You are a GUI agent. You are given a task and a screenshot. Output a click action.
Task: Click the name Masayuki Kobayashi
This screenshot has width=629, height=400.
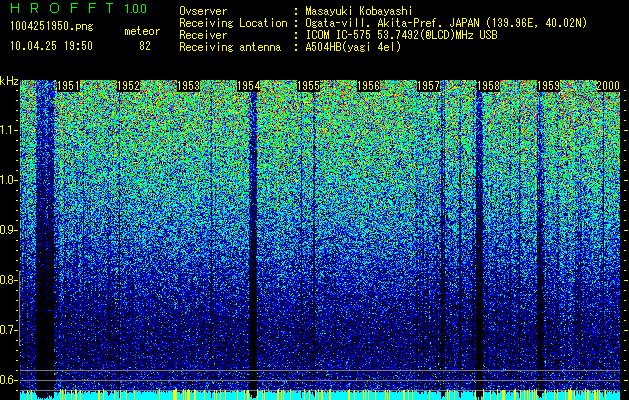359,11
